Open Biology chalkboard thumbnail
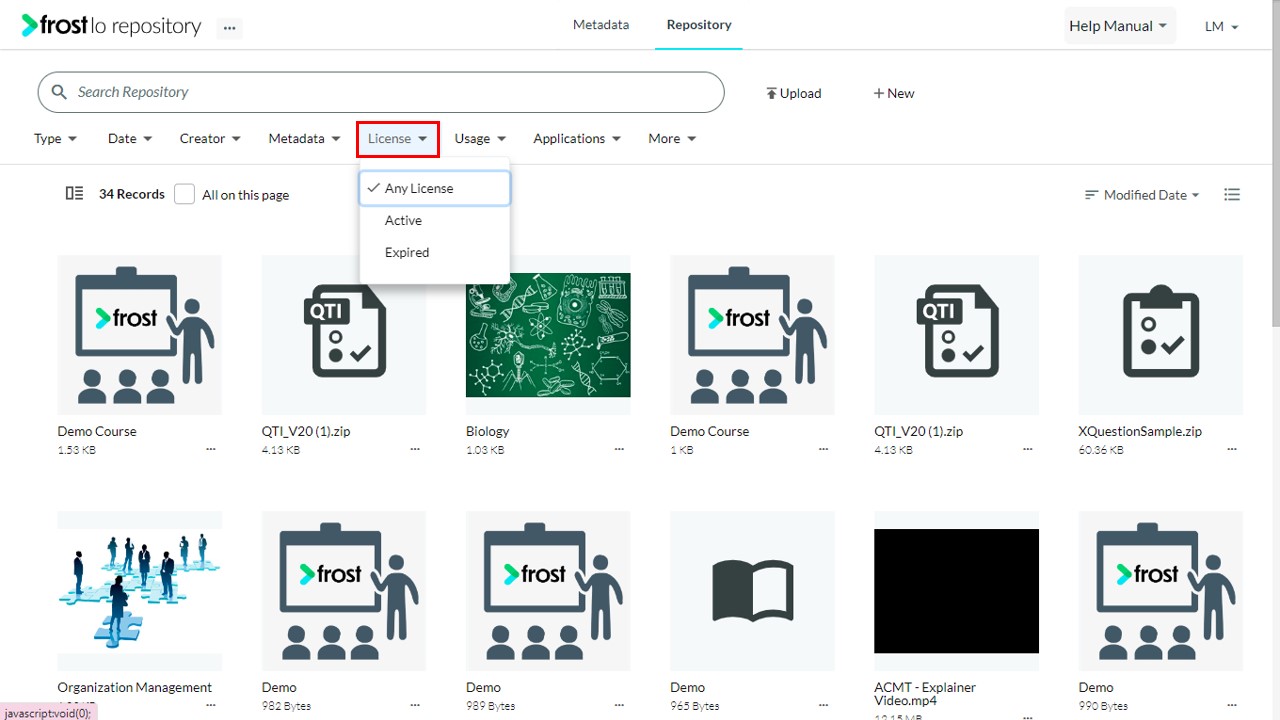Image resolution: width=1280 pixels, height=720 pixels. (x=548, y=335)
